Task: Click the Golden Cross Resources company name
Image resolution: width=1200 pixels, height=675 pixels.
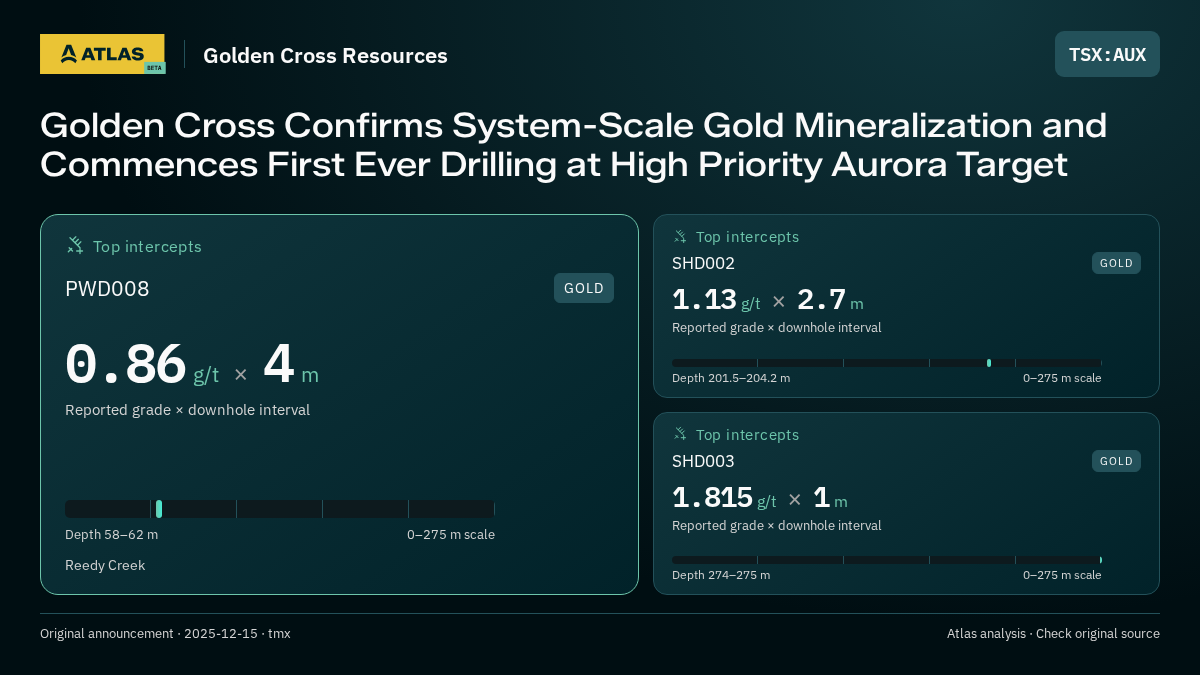Action: (325, 56)
